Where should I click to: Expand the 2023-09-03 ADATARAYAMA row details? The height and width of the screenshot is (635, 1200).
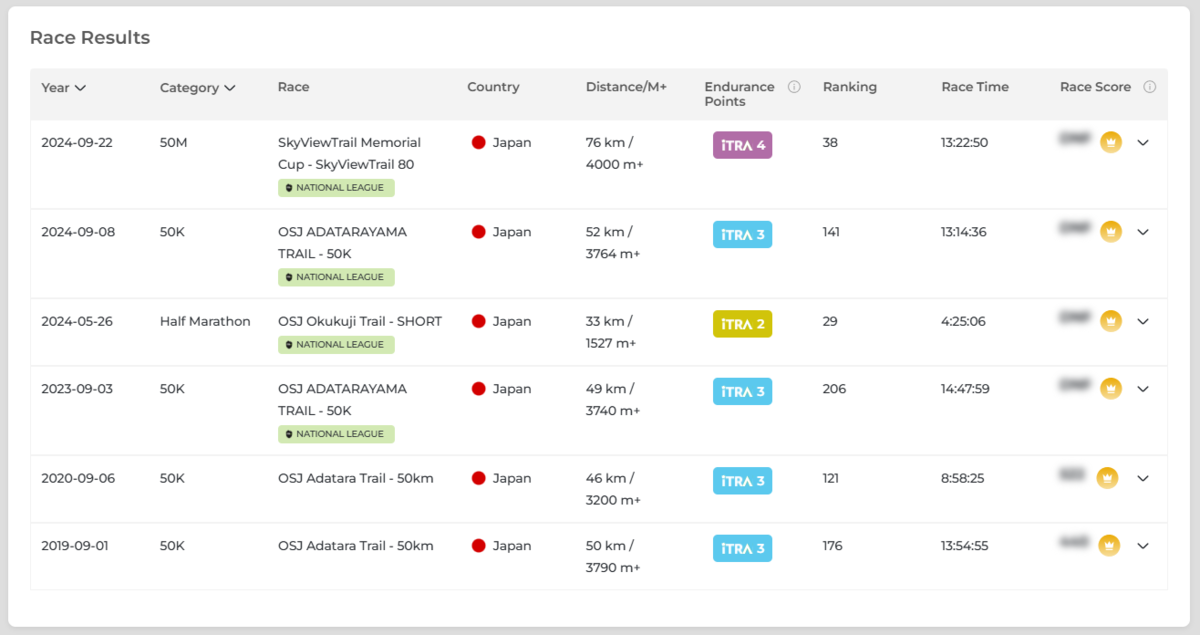pos(1144,389)
